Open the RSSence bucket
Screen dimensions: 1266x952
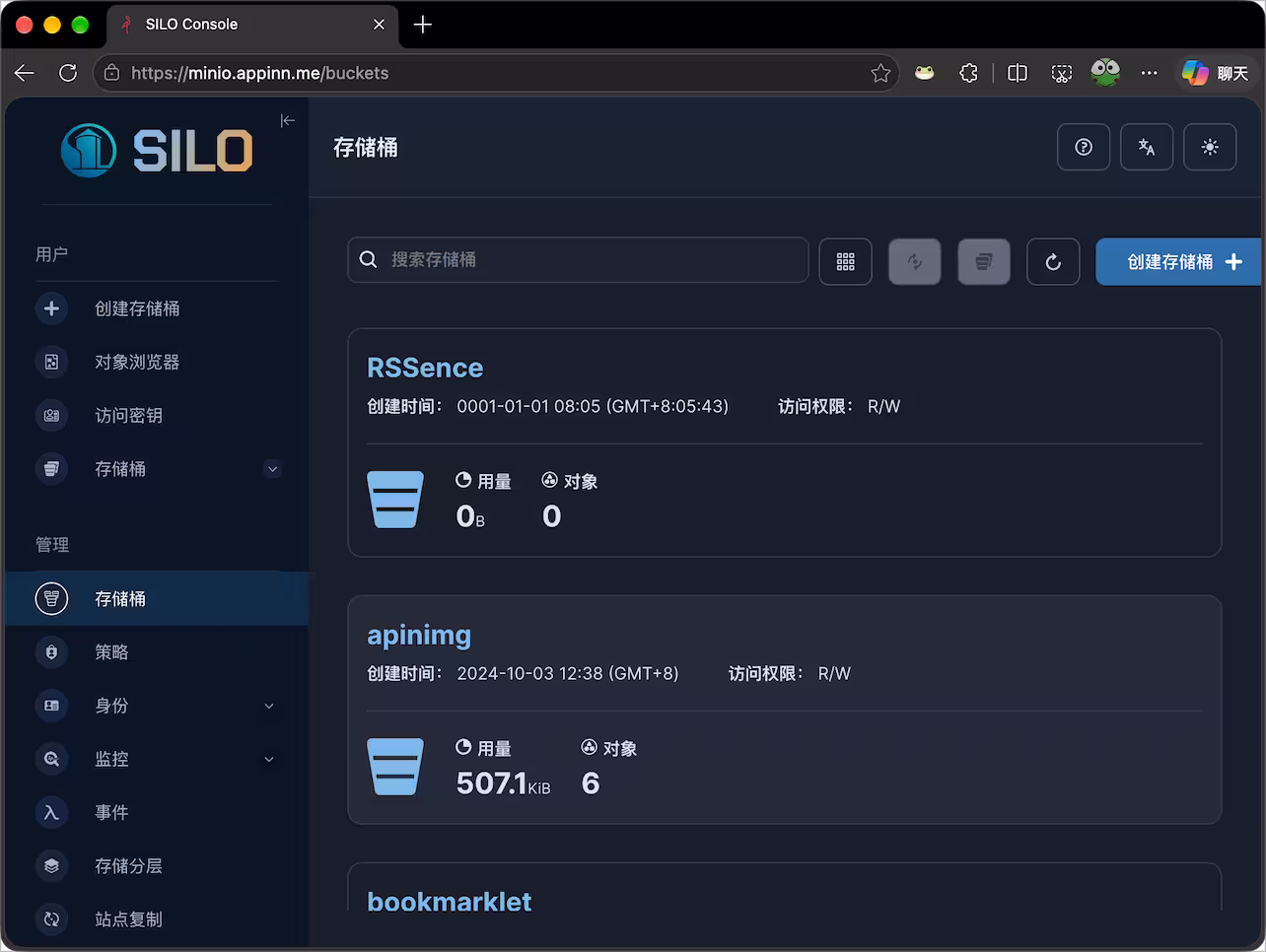(x=425, y=368)
